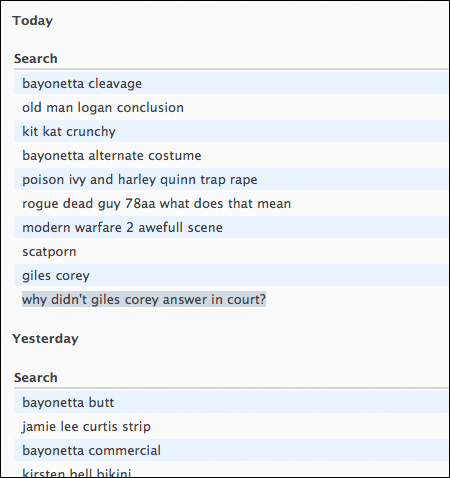
Task: Select highlighted 'why didn't giles corey answer' entry
Action: [144, 299]
